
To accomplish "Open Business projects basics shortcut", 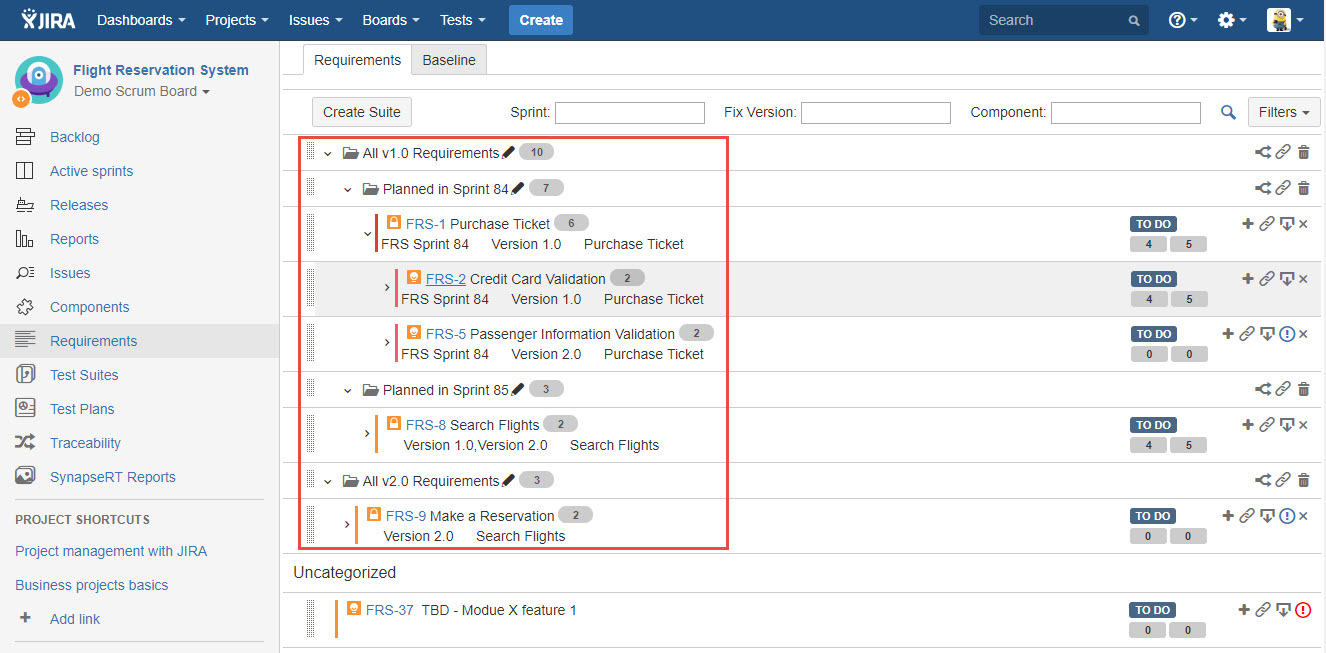I will point(92,585).
